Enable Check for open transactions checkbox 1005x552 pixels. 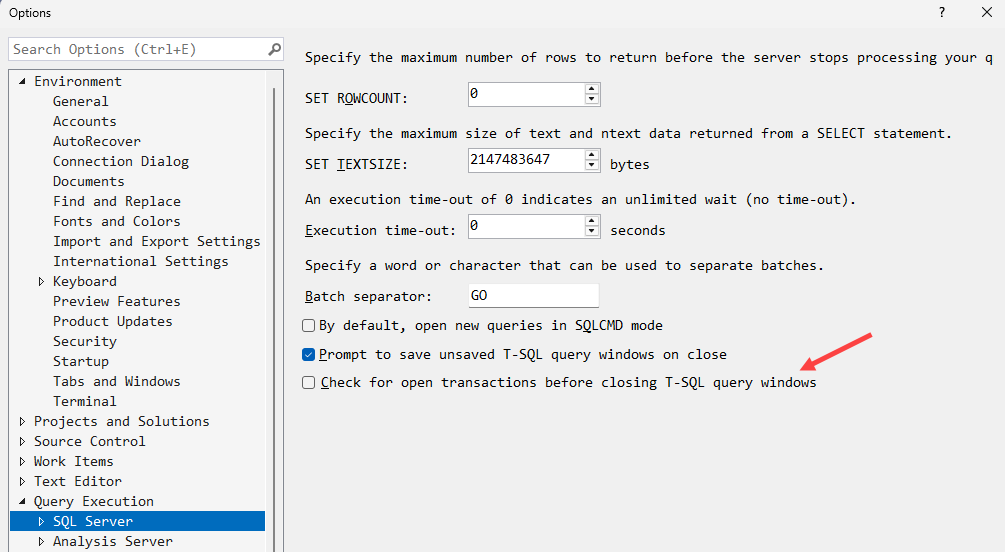309,383
